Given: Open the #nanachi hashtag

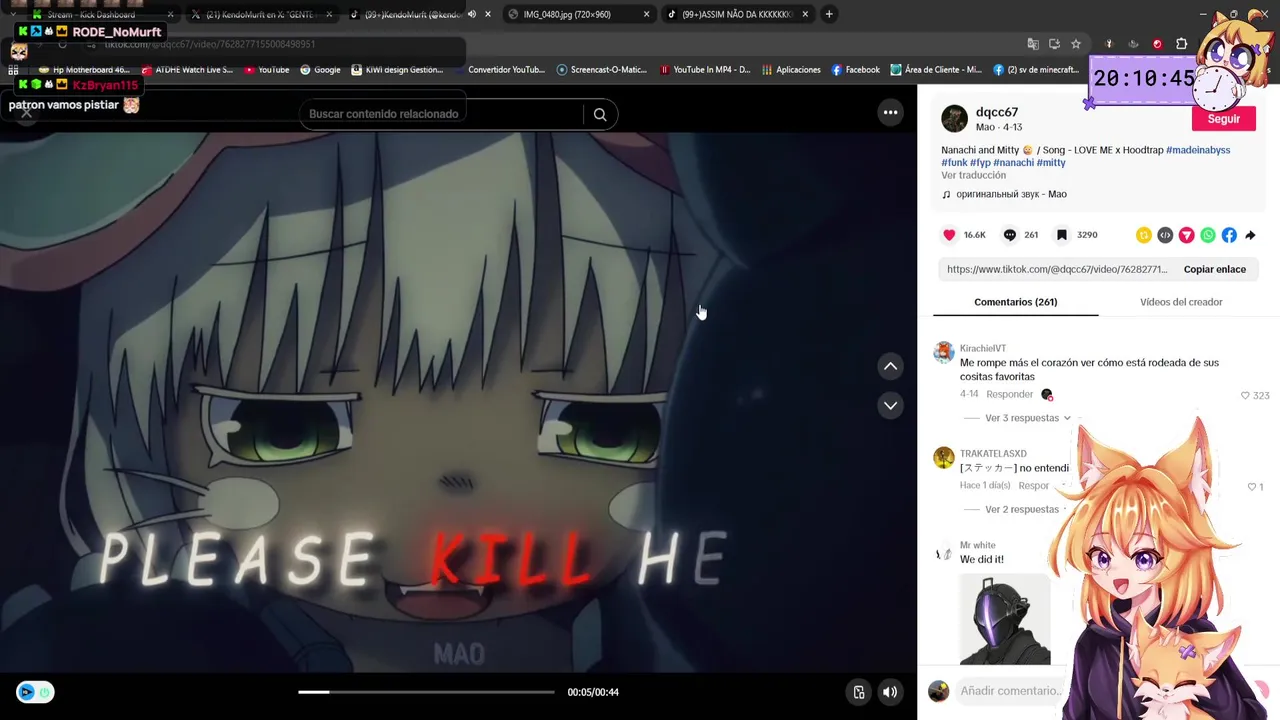Looking at the screenshot, I should click(x=1013, y=162).
